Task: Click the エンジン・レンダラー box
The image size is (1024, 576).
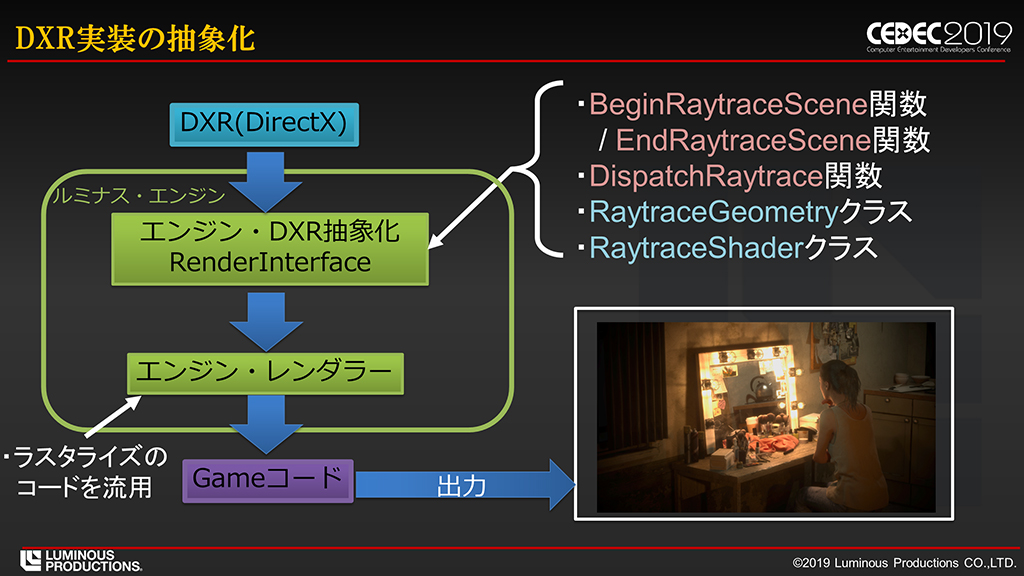Action: [265, 373]
